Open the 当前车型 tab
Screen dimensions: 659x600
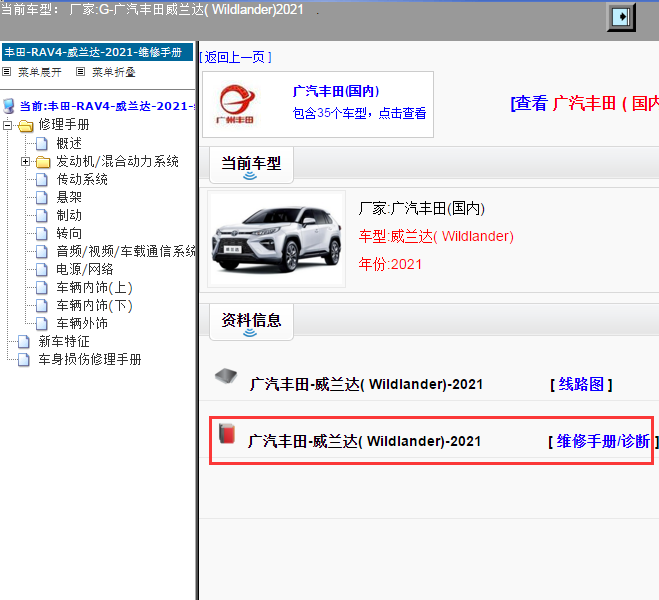click(251, 165)
